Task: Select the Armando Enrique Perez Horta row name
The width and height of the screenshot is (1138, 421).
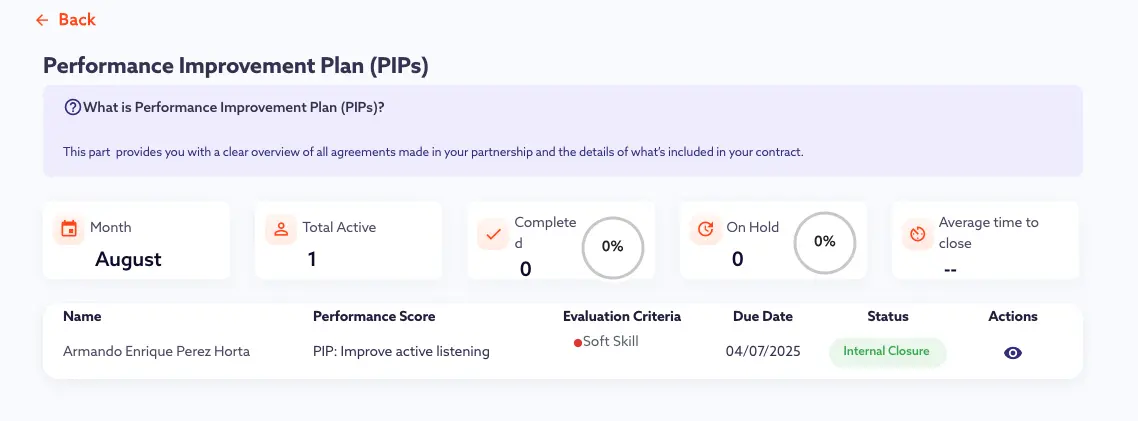Action: click(156, 351)
